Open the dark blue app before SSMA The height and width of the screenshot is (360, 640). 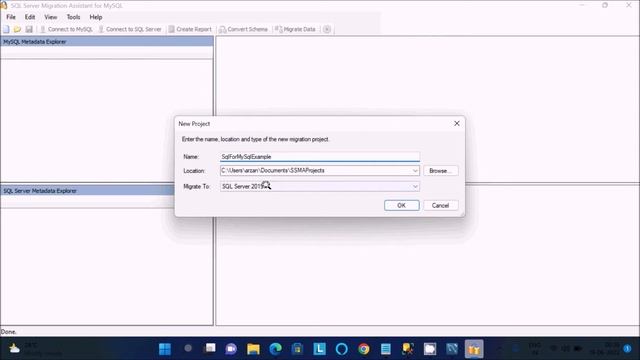click(452, 349)
